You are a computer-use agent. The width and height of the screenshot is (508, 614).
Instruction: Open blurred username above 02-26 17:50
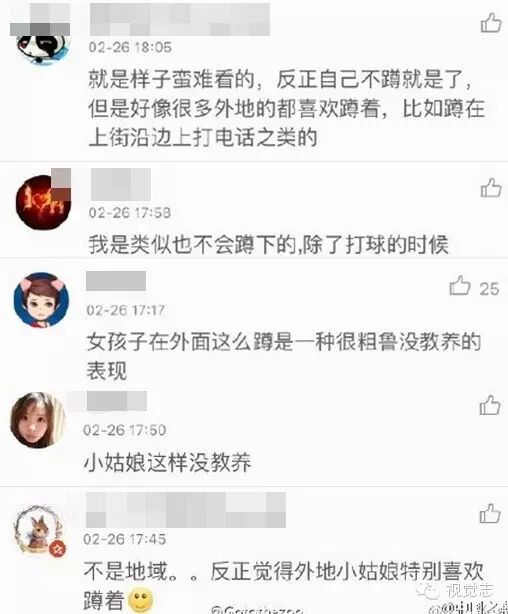click(117, 401)
